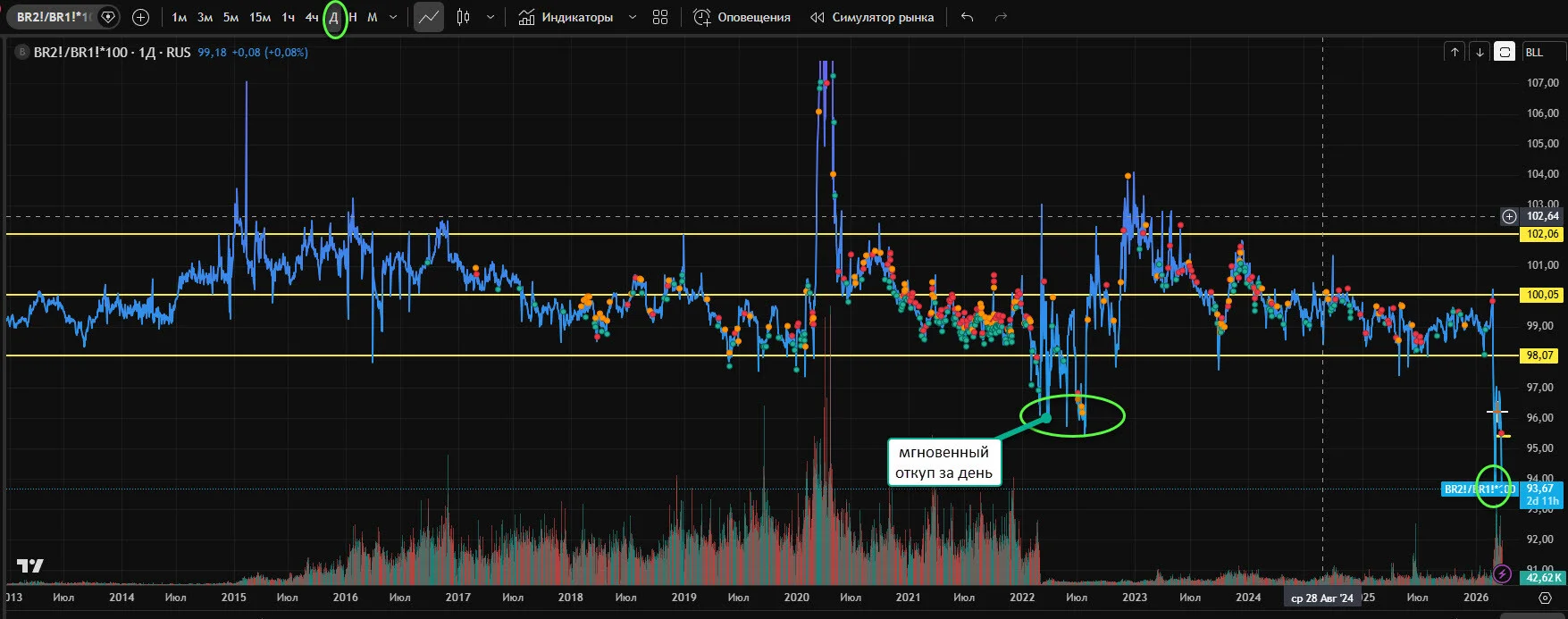Redo the chart action

[x=1001, y=17]
